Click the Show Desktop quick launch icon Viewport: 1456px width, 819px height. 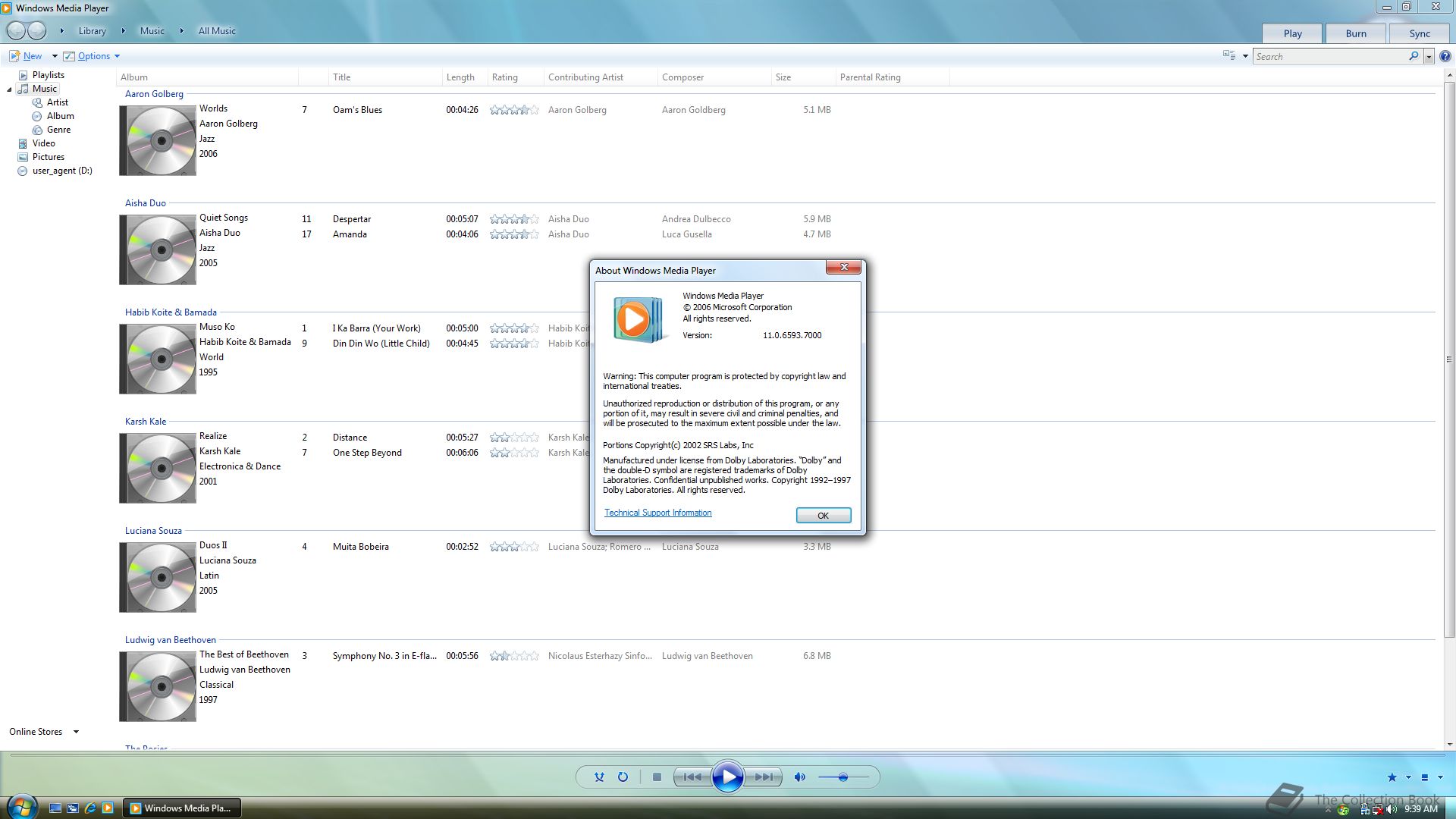click(x=55, y=808)
